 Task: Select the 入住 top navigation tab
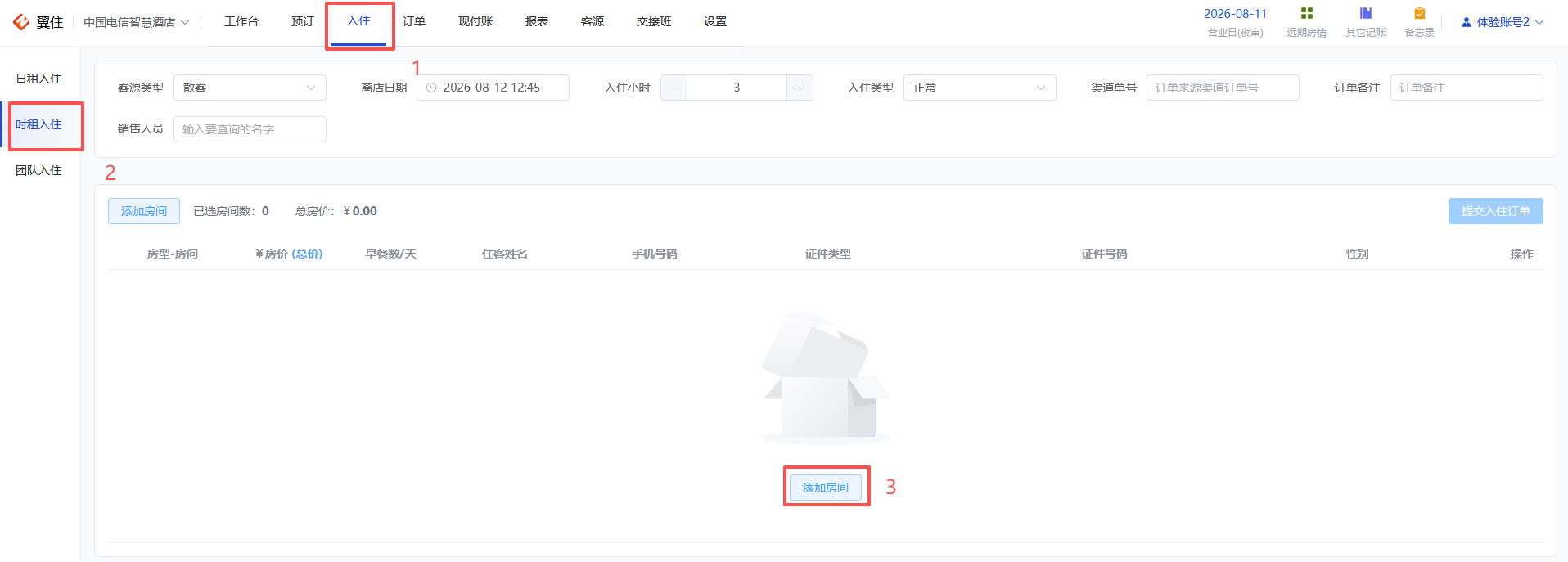coord(358,21)
